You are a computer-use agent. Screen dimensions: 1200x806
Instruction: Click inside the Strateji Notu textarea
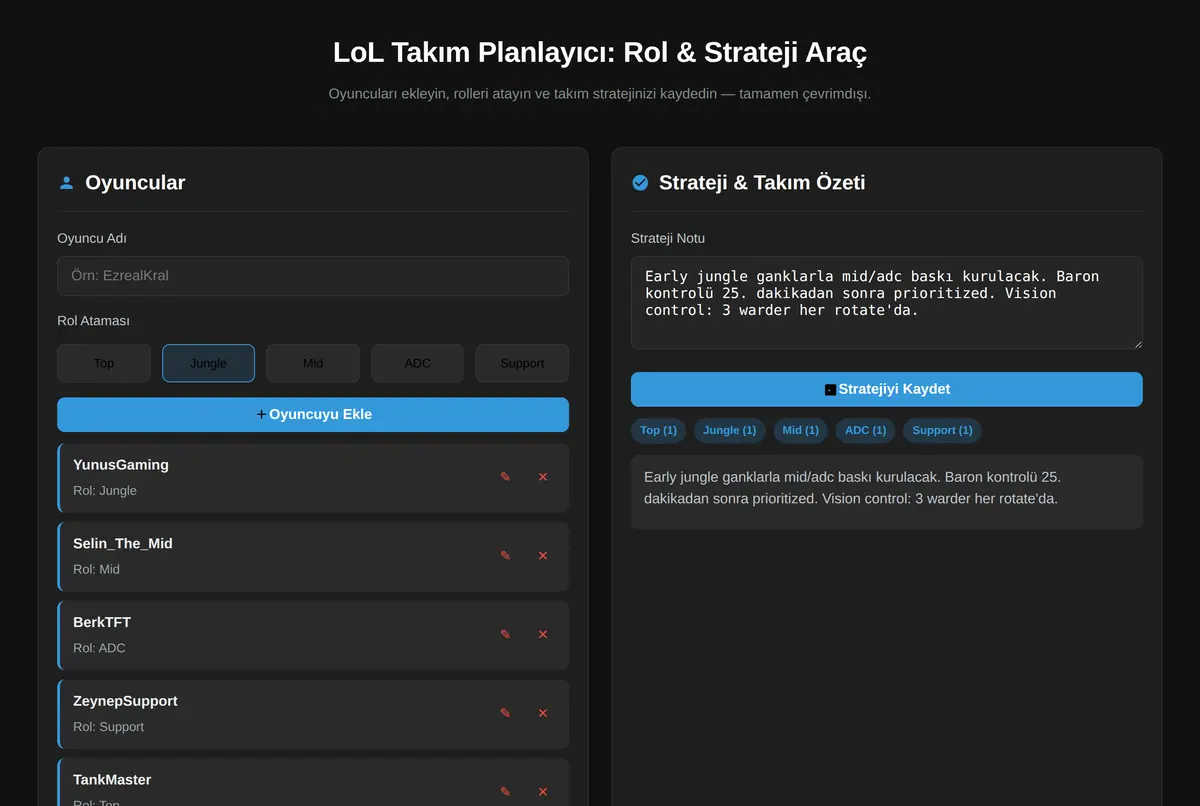point(886,303)
